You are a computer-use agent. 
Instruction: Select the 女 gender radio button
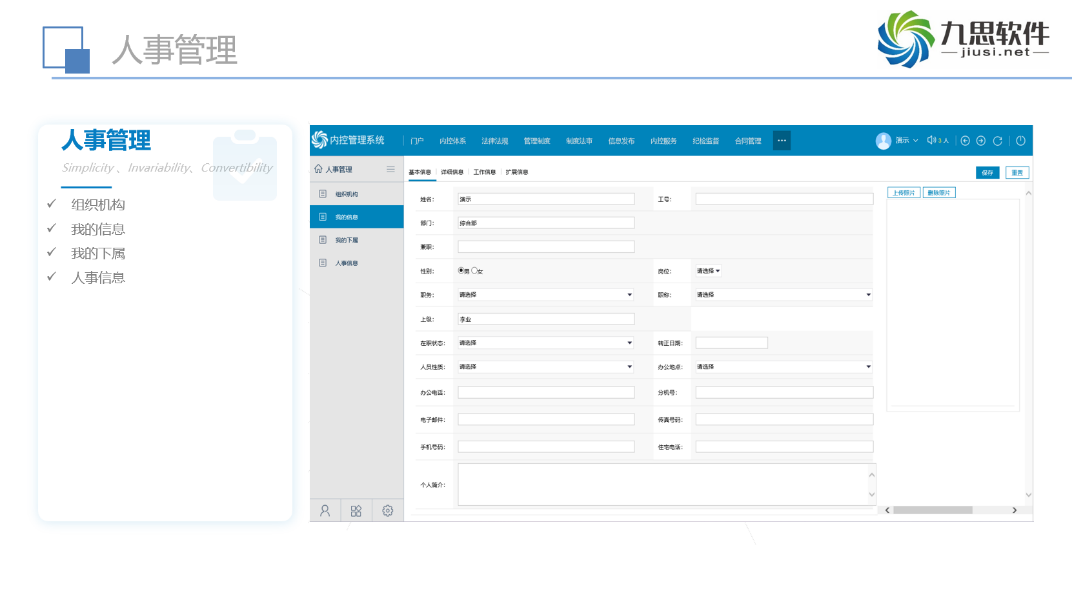tap(475, 270)
